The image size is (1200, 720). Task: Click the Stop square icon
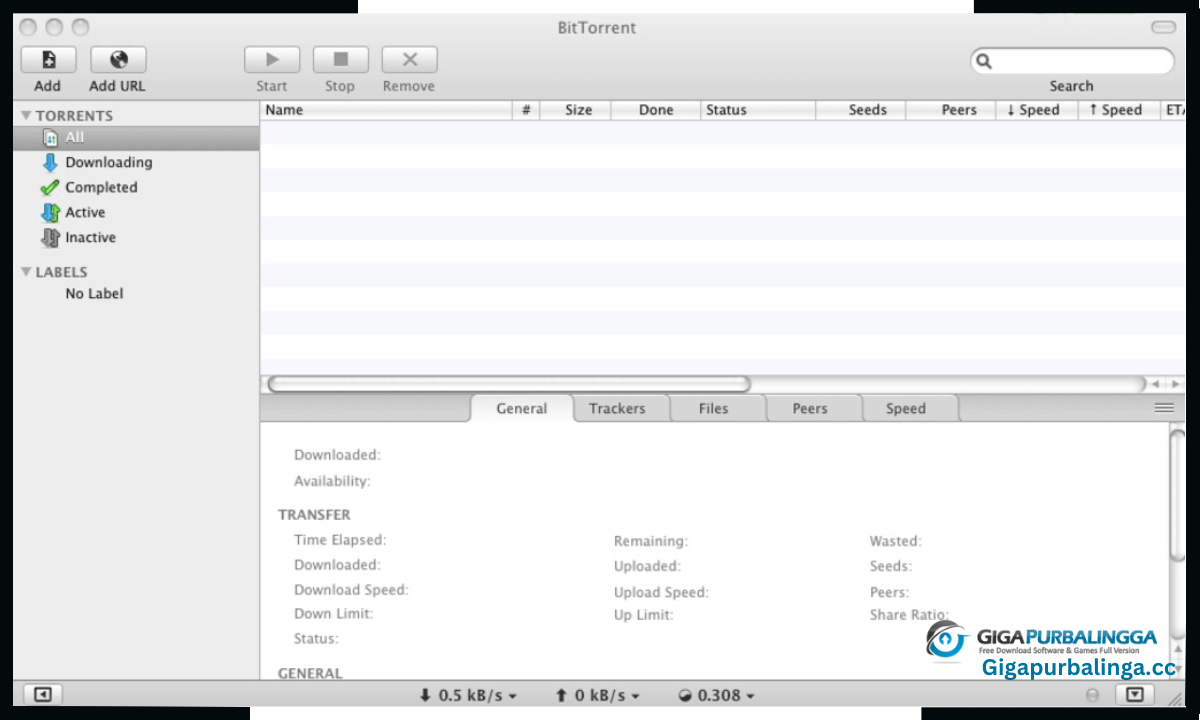coord(340,60)
